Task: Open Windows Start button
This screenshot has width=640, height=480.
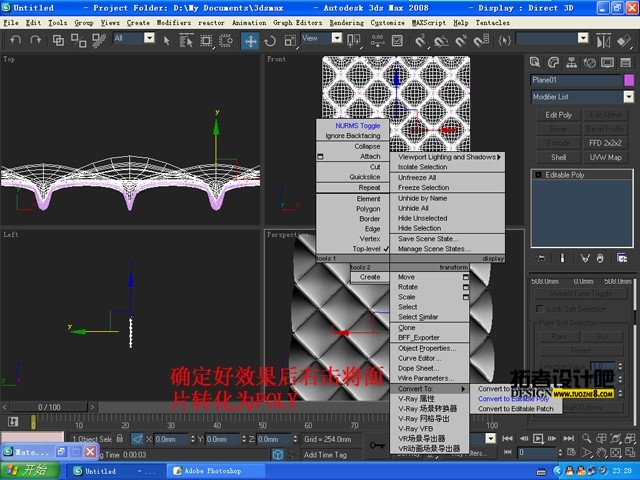Action: point(29,471)
